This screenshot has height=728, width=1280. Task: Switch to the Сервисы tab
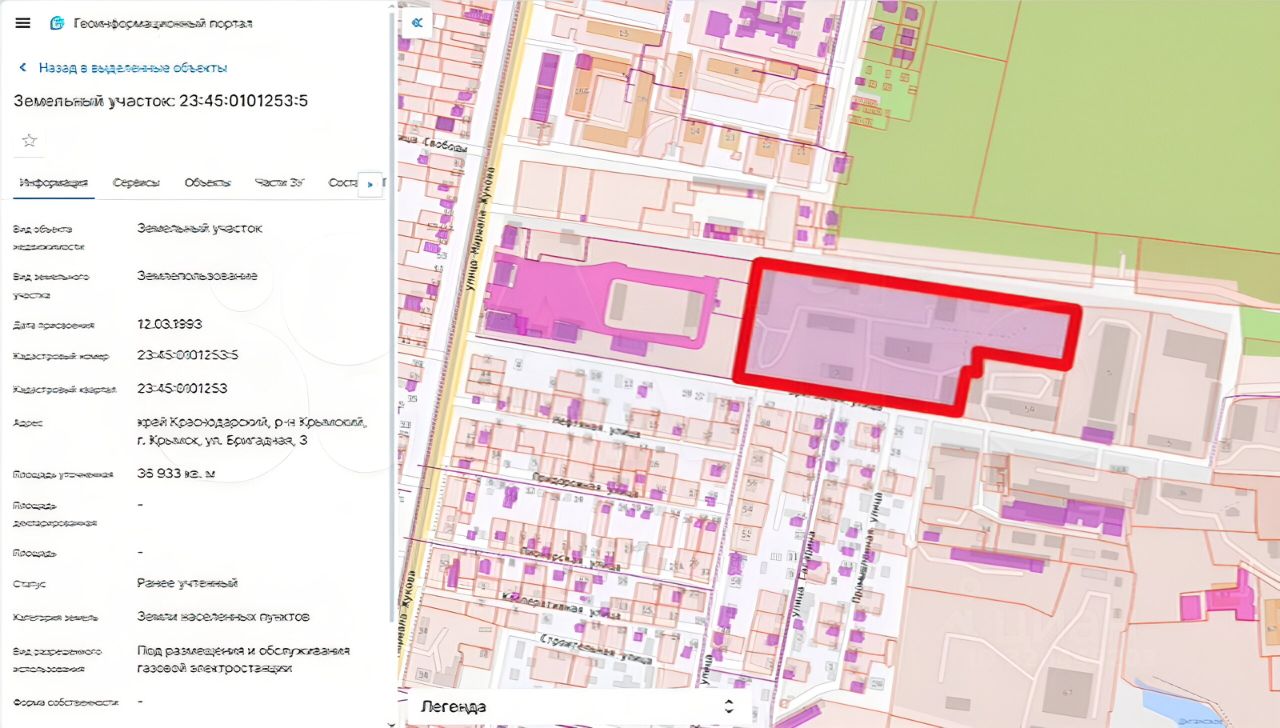click(x=136, y=183)
